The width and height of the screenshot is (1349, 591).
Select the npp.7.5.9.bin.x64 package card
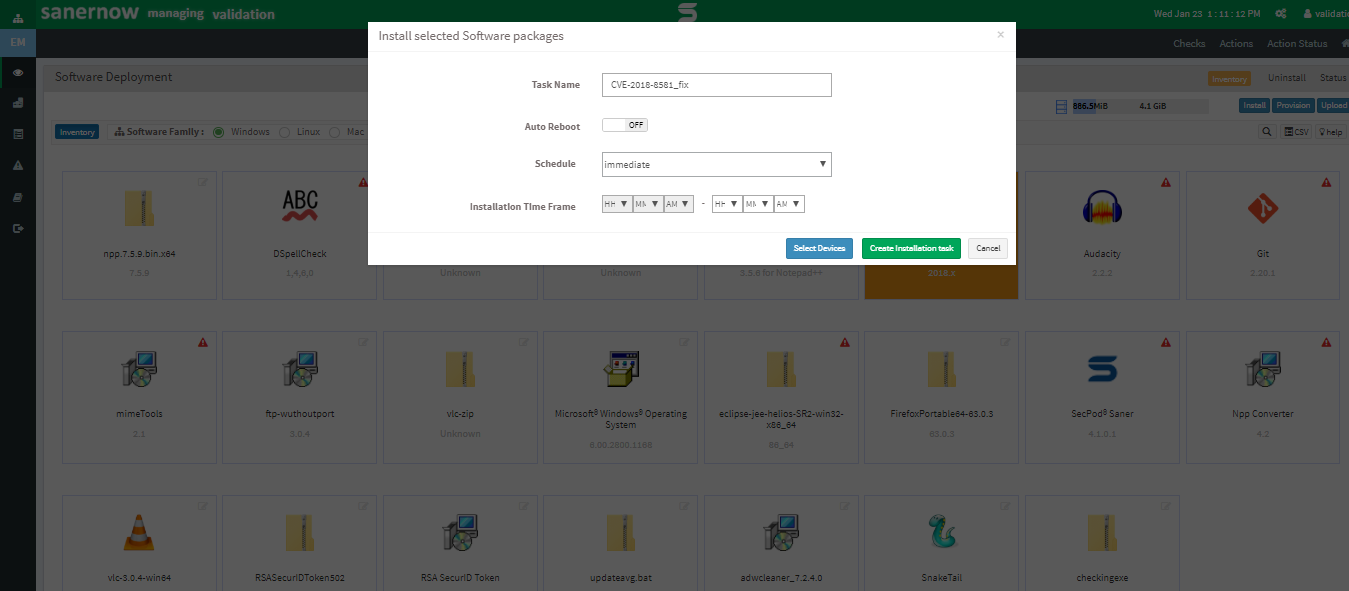(x=139, y=235)
